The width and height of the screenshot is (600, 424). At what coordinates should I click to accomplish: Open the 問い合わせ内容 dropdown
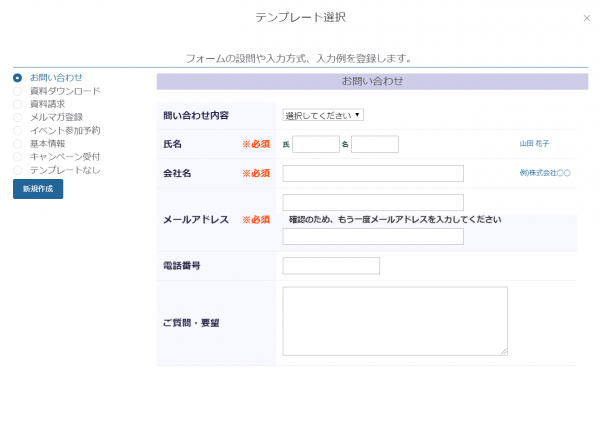tap(323, 115)
